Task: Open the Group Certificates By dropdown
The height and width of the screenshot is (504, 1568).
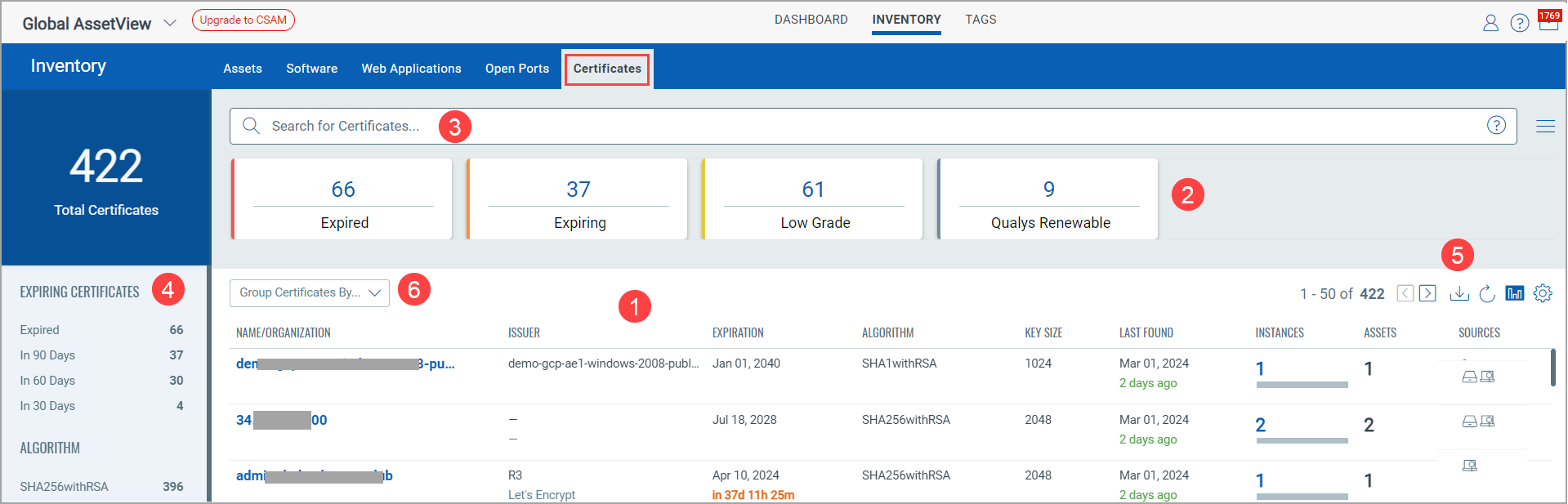Action: click(x=310, y=292)
